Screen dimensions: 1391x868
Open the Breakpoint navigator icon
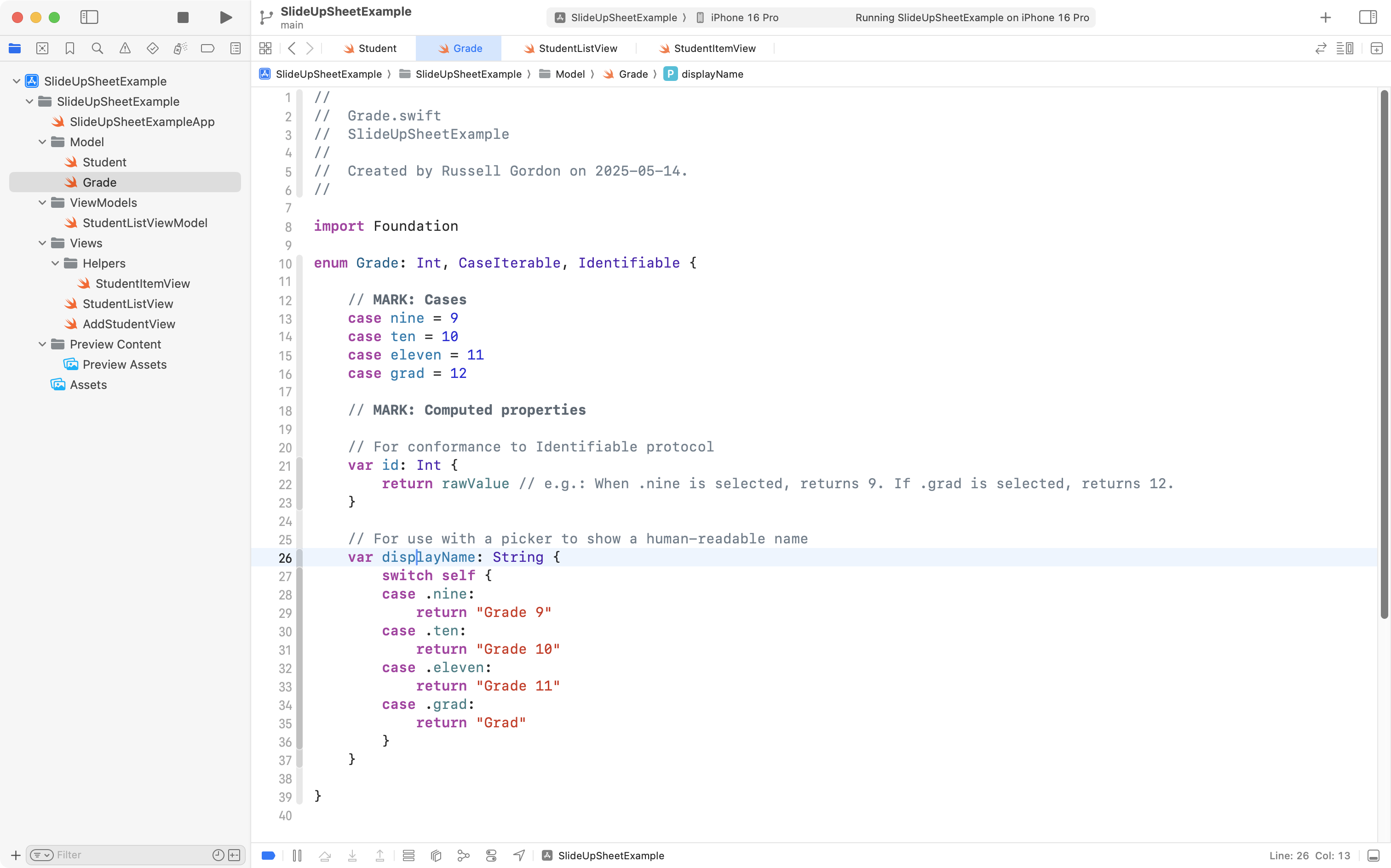click(x=207, y=49)
